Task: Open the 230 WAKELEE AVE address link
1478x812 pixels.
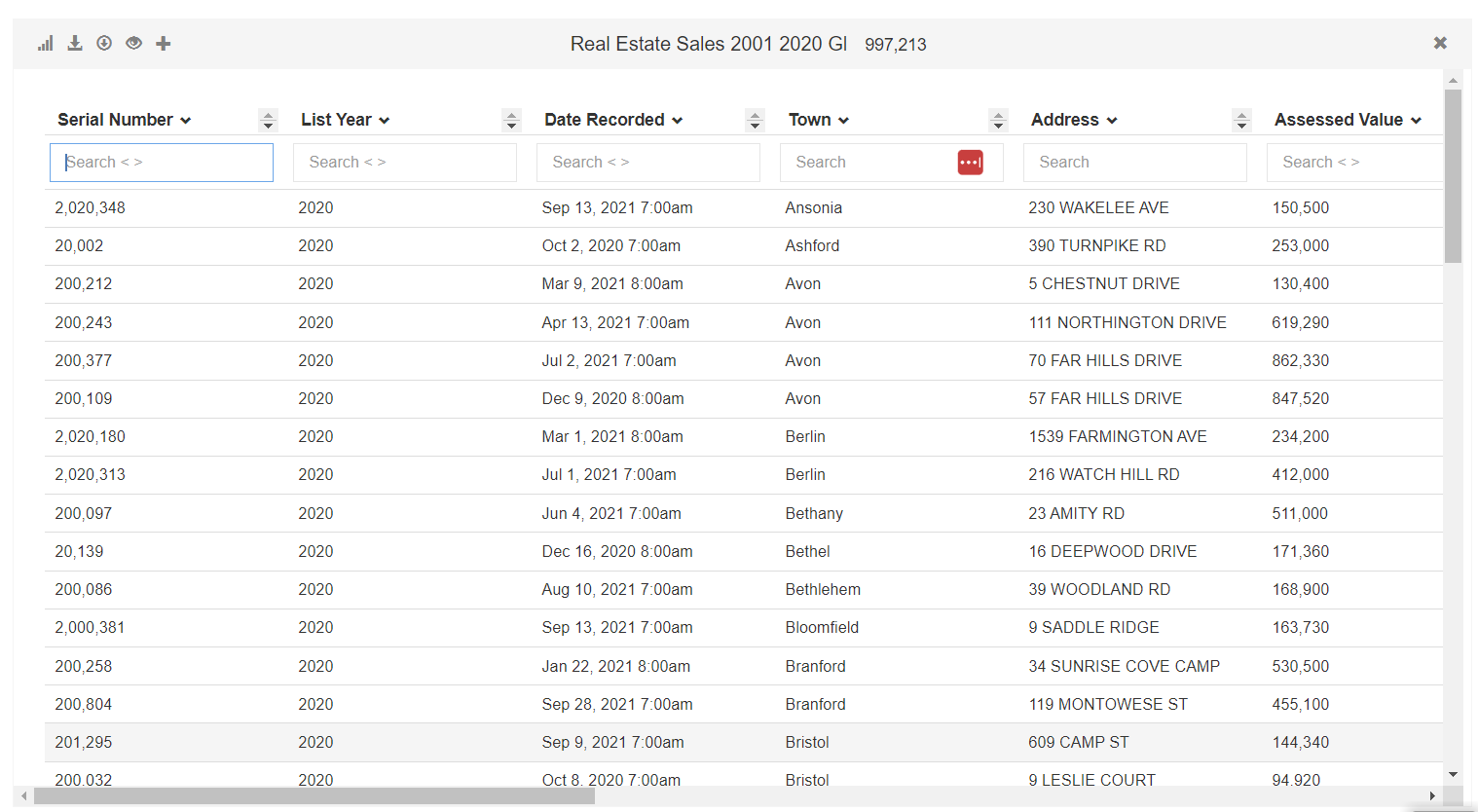Action: click(1098, 207)
